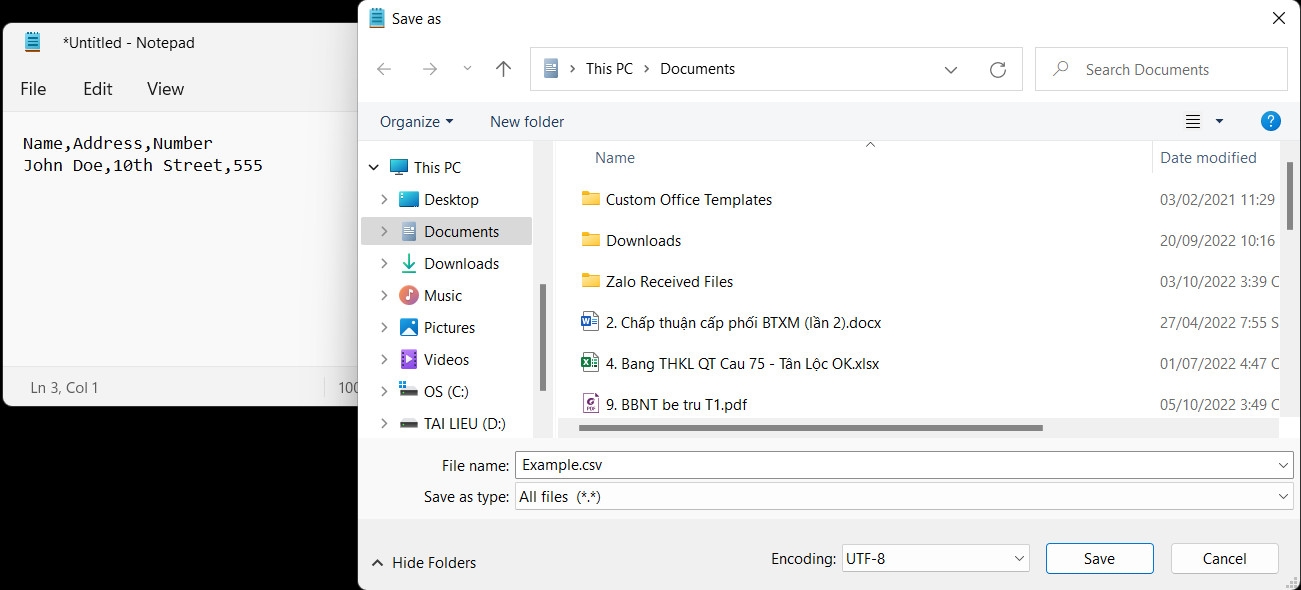Open the view options dropdown arrow
Viewport: 1301px width, 590px height.
1219,121
